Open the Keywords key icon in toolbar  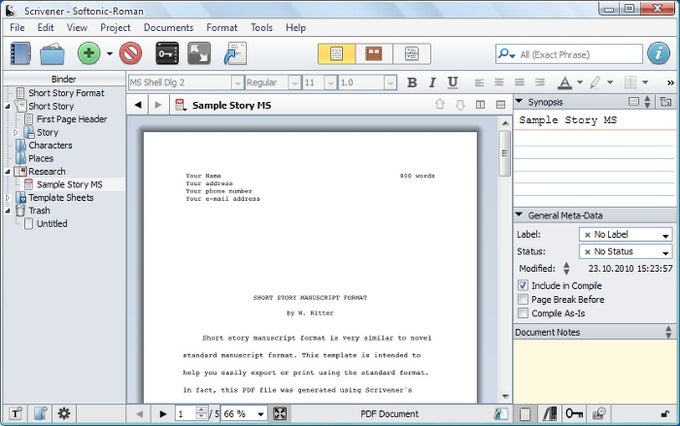(x=167, y=53)
